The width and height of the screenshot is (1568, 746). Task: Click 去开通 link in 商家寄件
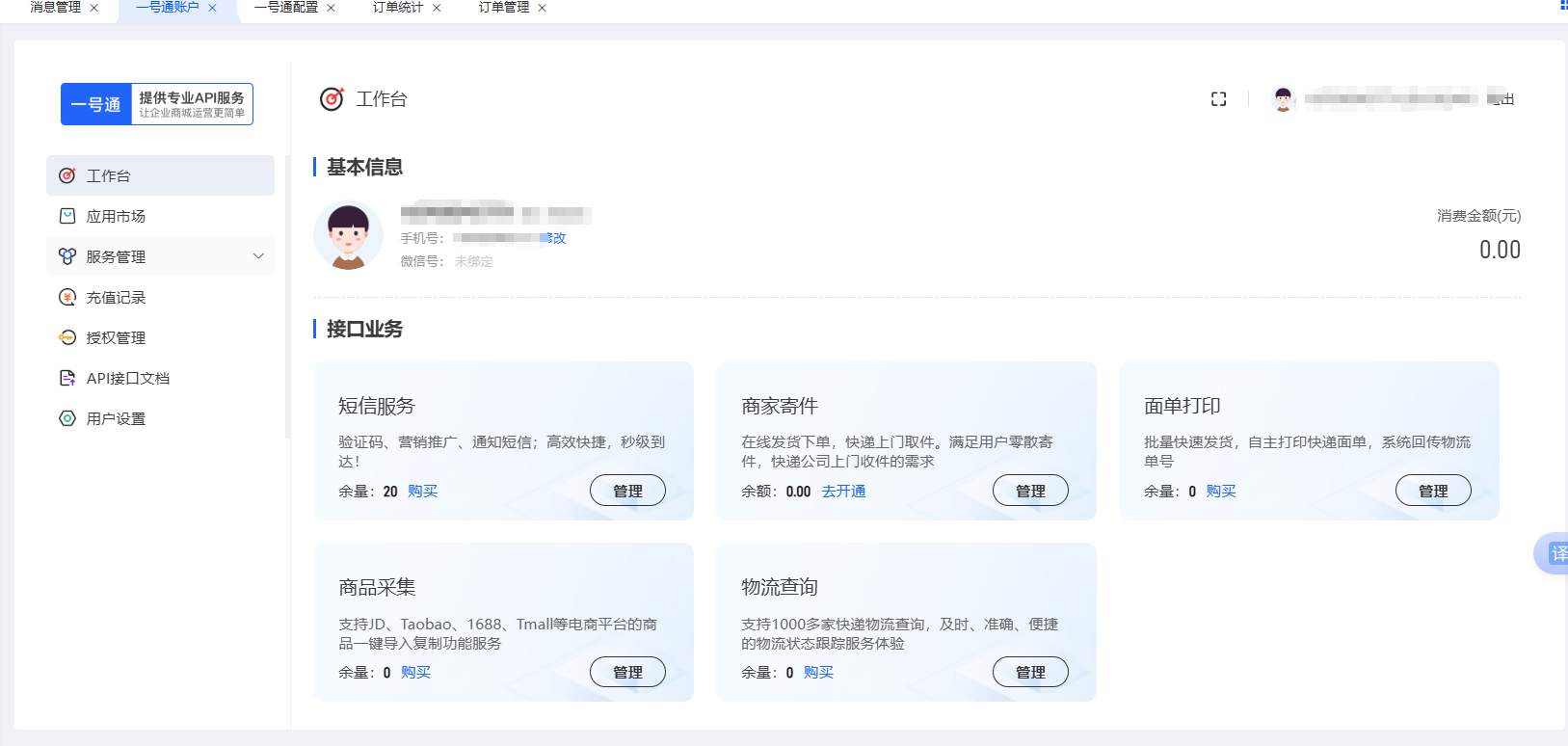click(843, 492)
